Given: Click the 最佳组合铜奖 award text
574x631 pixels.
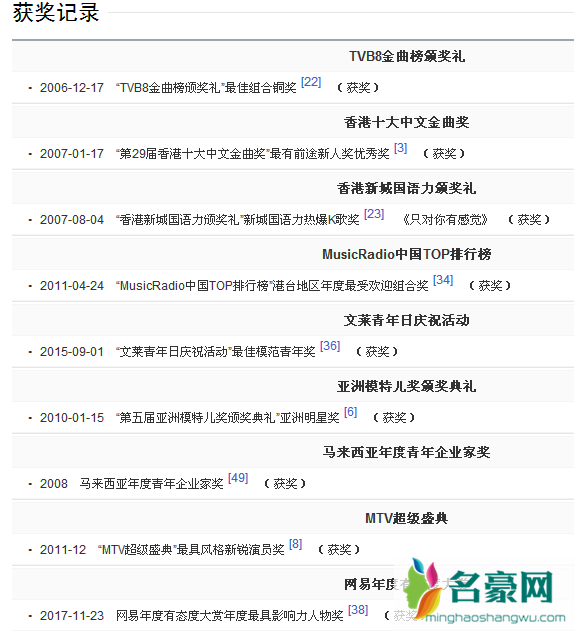Looking at the screenshot, I should [x=260, y=88].
